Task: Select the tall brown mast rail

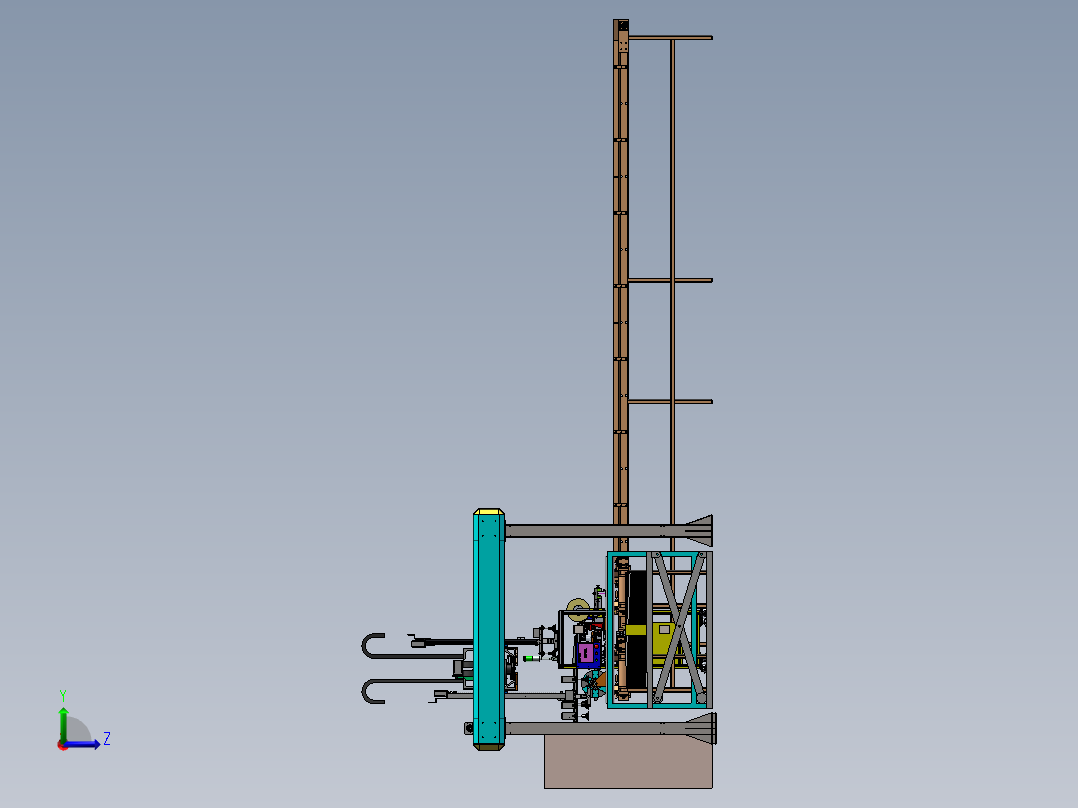Action: [x=621, y=285]
